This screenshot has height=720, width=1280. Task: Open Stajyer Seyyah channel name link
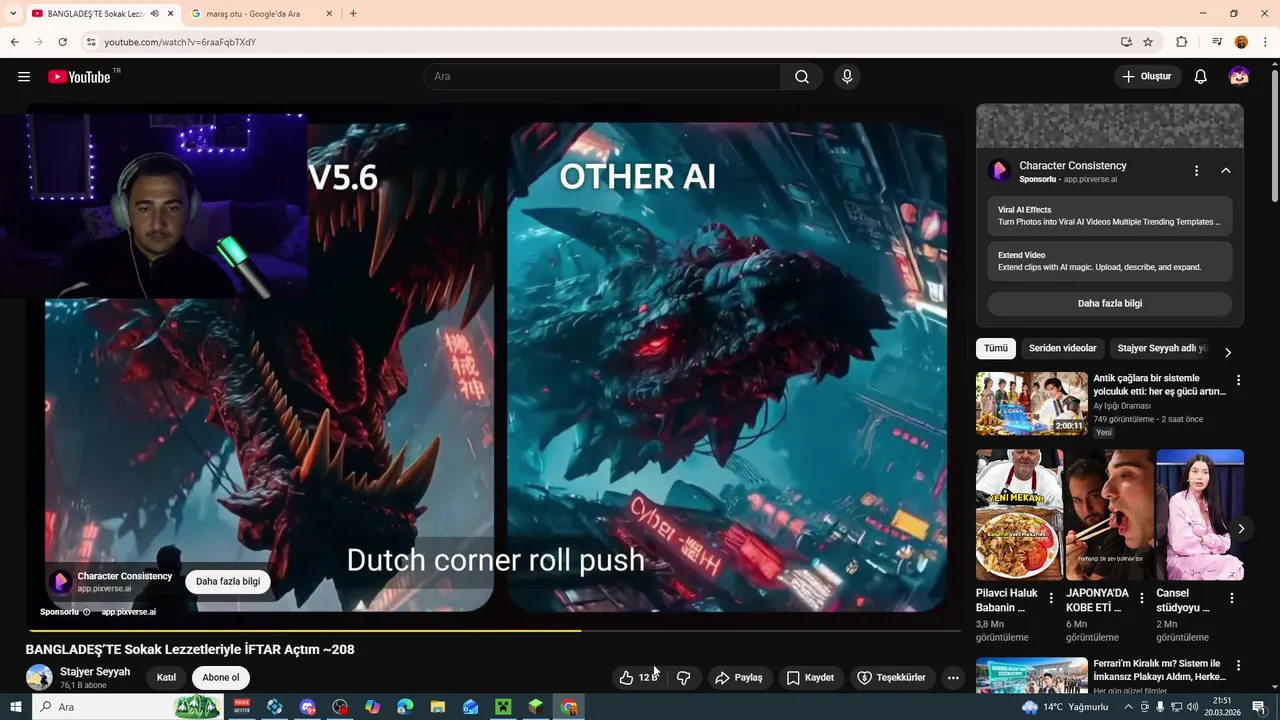pos(95,672)
